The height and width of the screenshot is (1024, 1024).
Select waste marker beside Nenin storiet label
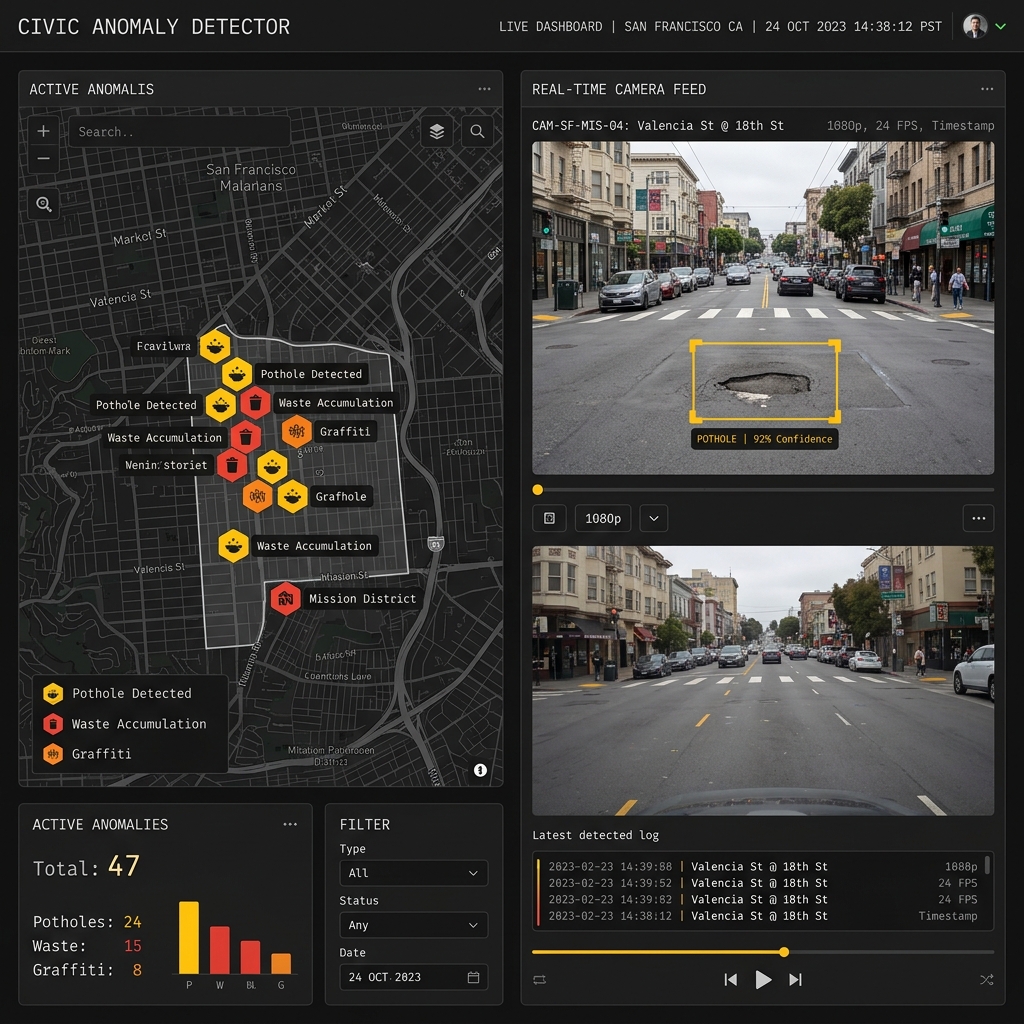232,465
